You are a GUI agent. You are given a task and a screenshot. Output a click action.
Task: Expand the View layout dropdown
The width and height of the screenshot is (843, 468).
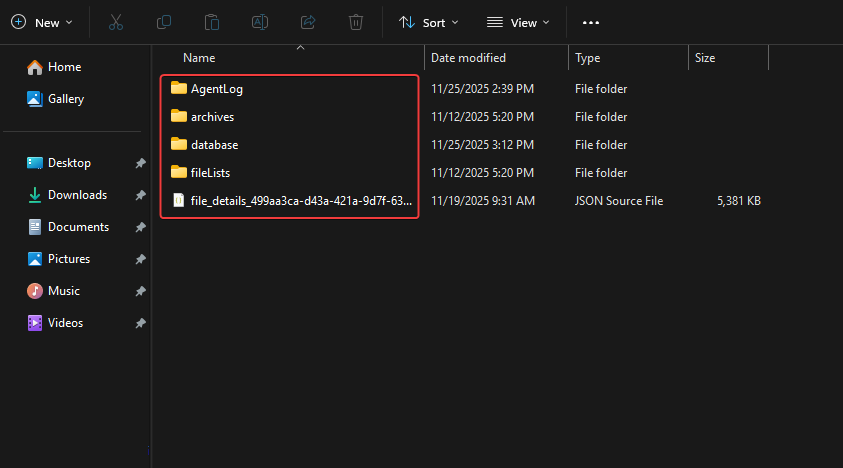(x=519, y=22)
